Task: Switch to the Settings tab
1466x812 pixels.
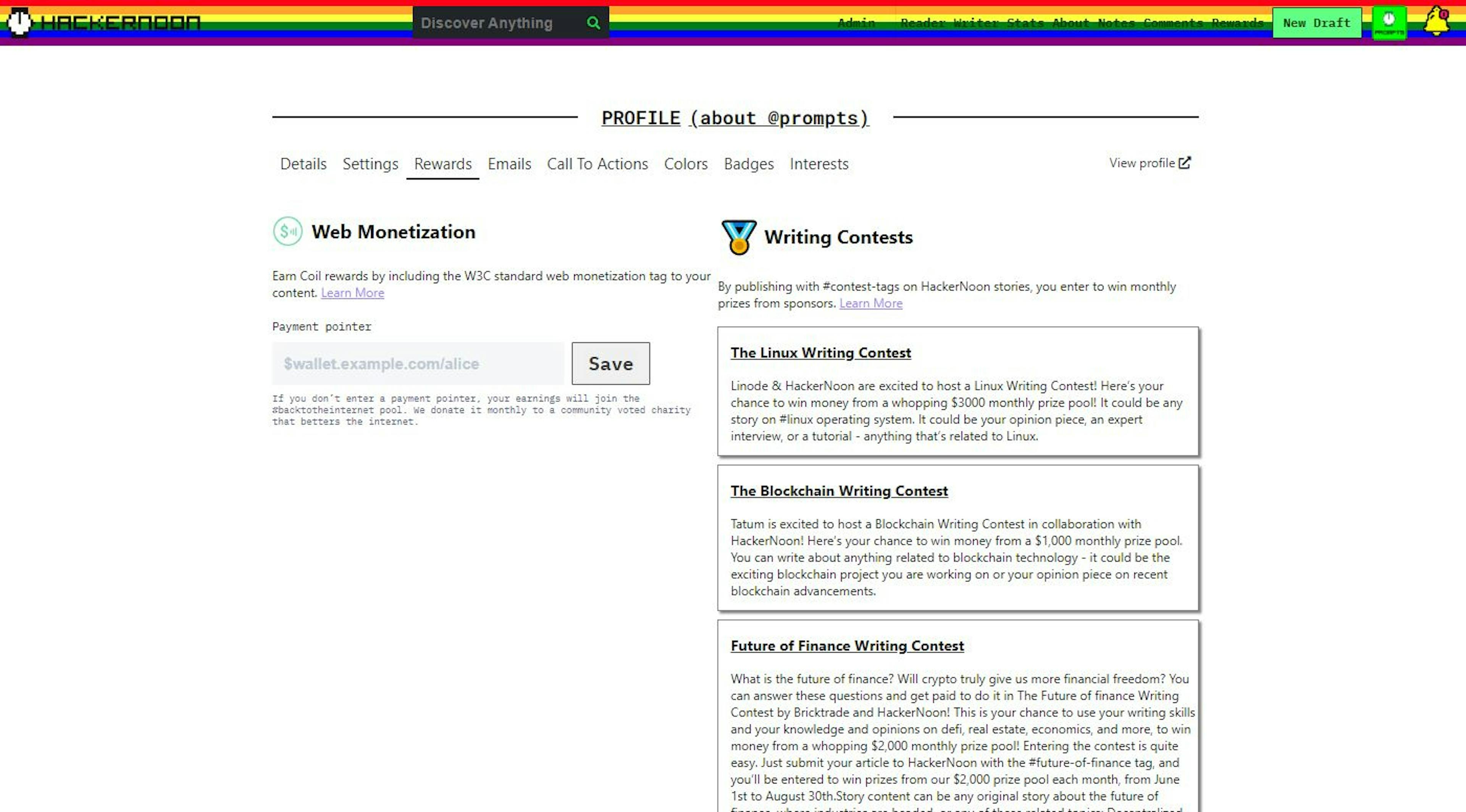Action: [x=370, y=164]
